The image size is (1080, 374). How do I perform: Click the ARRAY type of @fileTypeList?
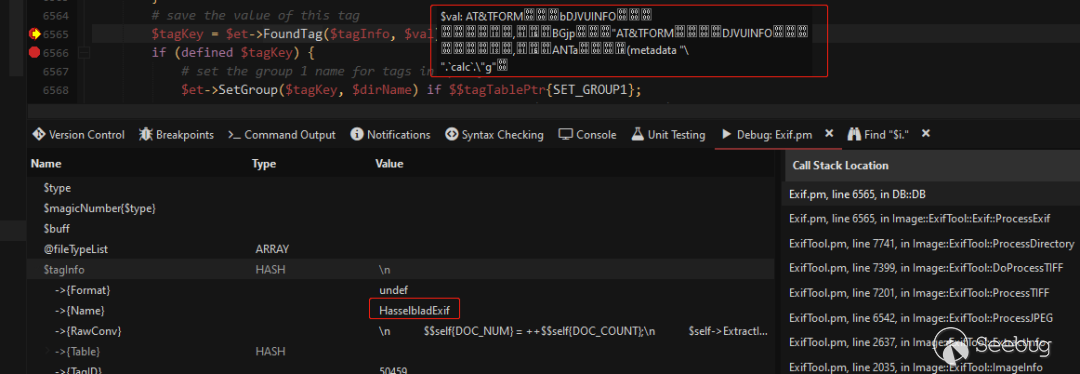coord(272,249)
